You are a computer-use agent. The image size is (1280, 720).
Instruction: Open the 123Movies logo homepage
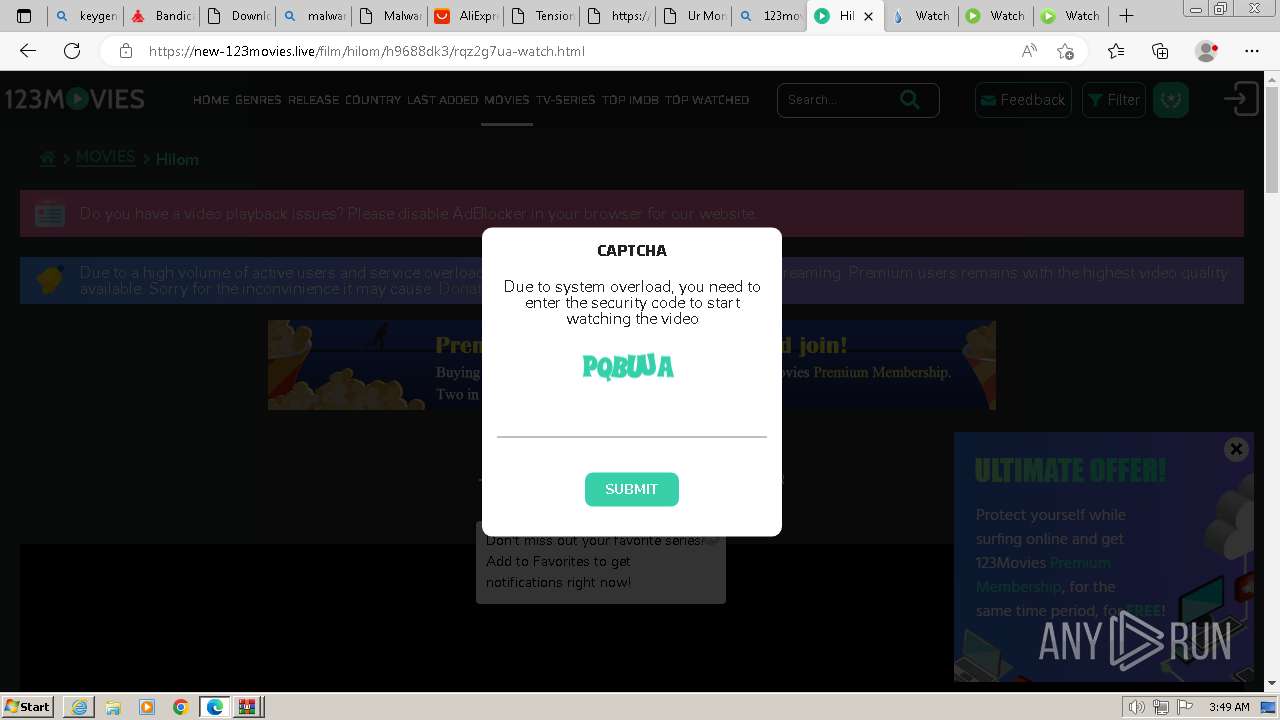pos(75,99)
